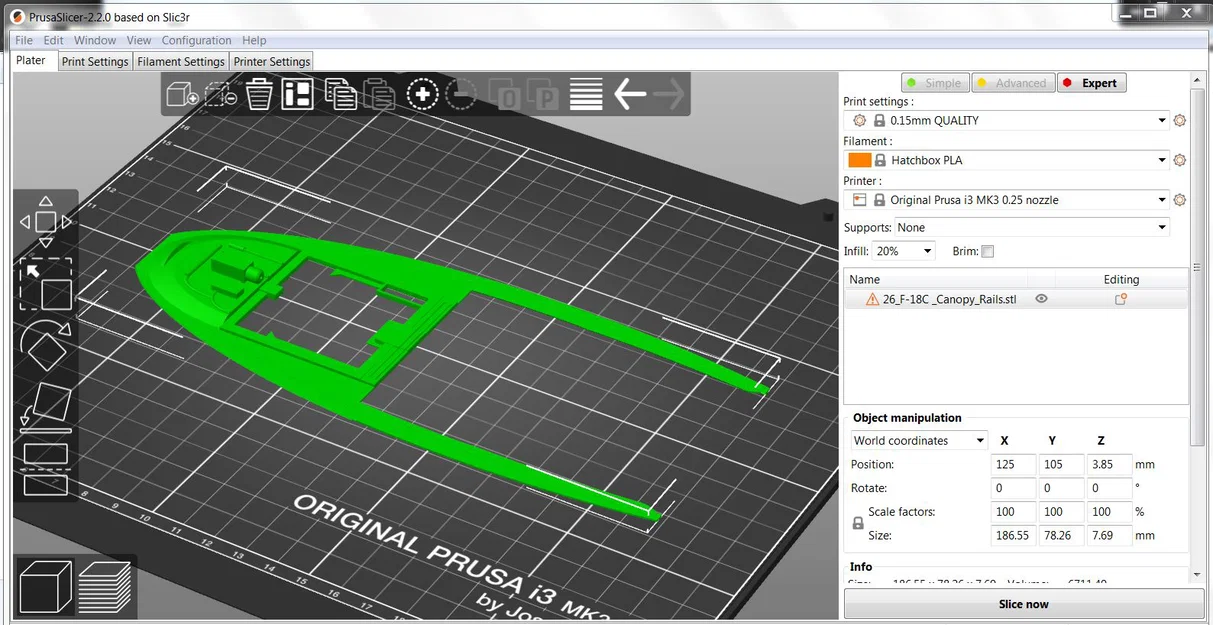Select the Rotate gizmo tool
1213x625 pixels.
[46, 346]
